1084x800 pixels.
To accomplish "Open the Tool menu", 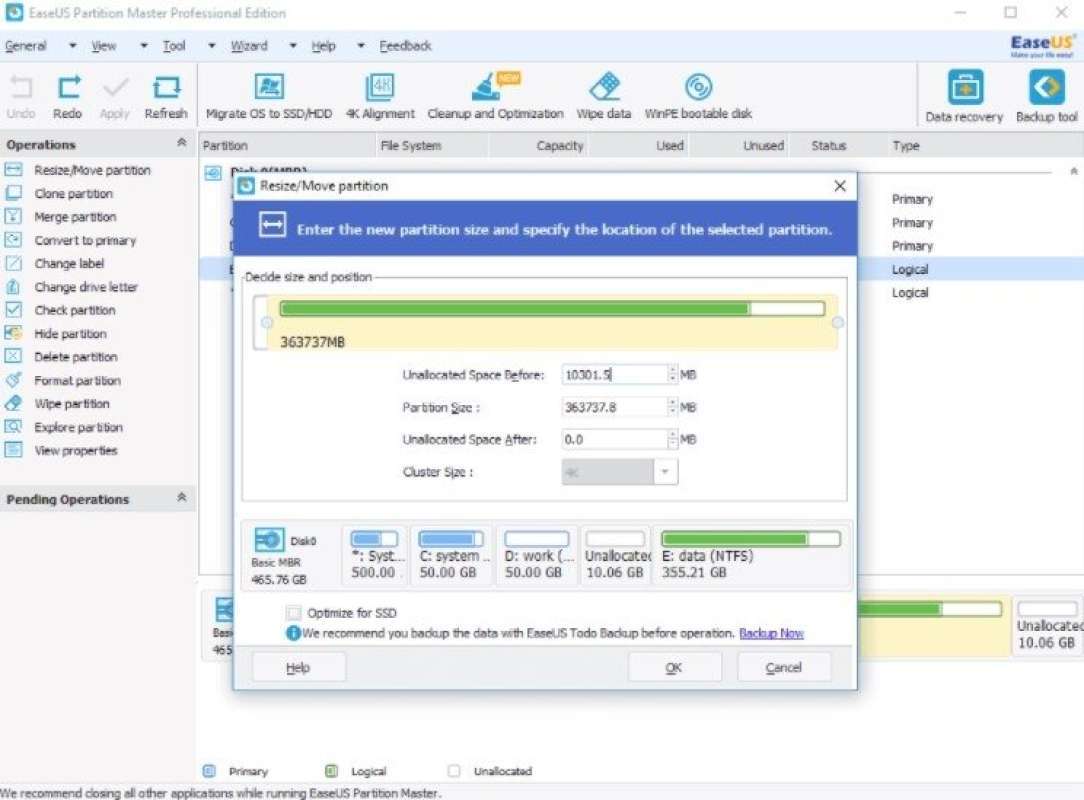I will 173,45.
